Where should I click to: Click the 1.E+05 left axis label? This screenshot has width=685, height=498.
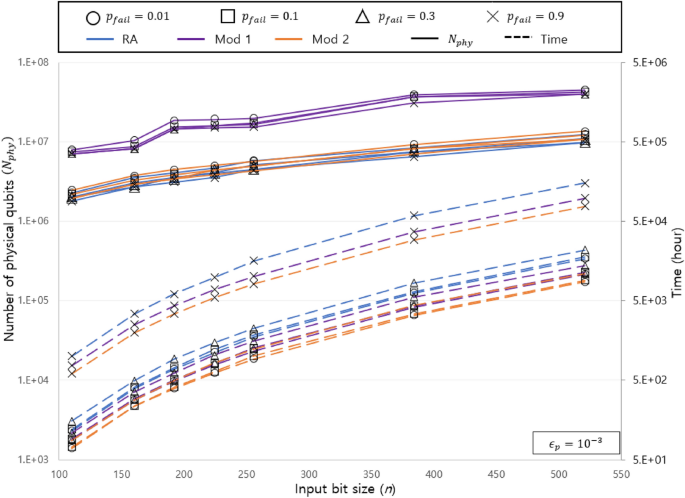click(33, 301)
